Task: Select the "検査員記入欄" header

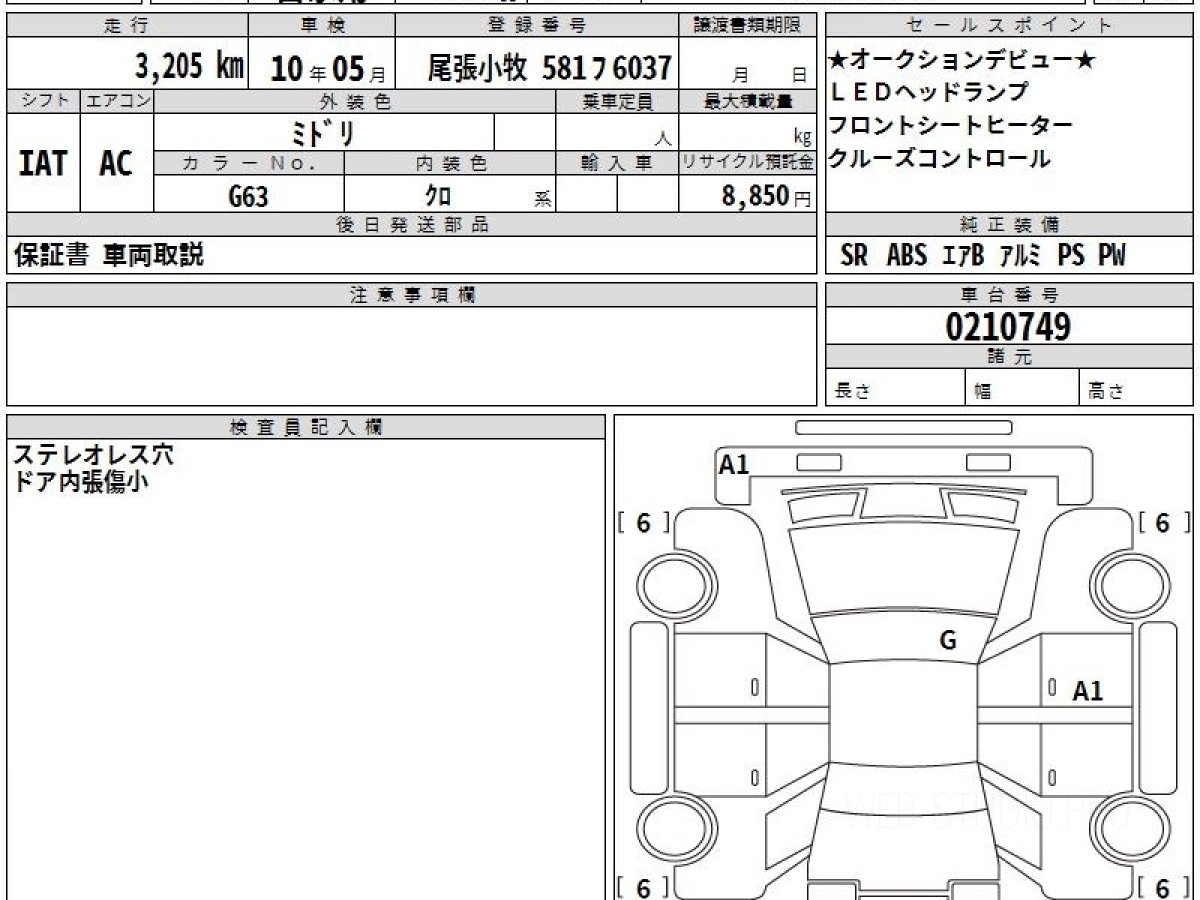Action: (306, 427)
